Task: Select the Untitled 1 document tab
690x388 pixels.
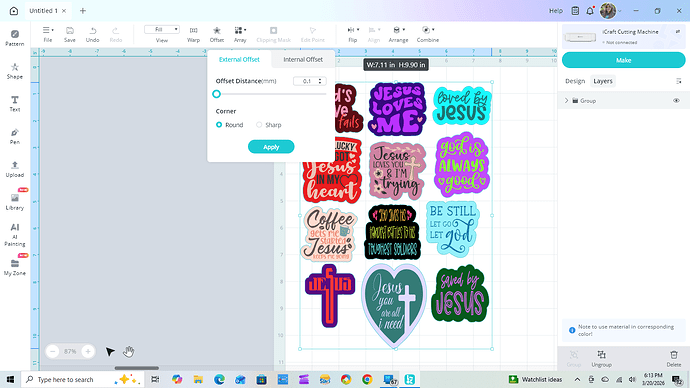Action: [x=44, y=11]
